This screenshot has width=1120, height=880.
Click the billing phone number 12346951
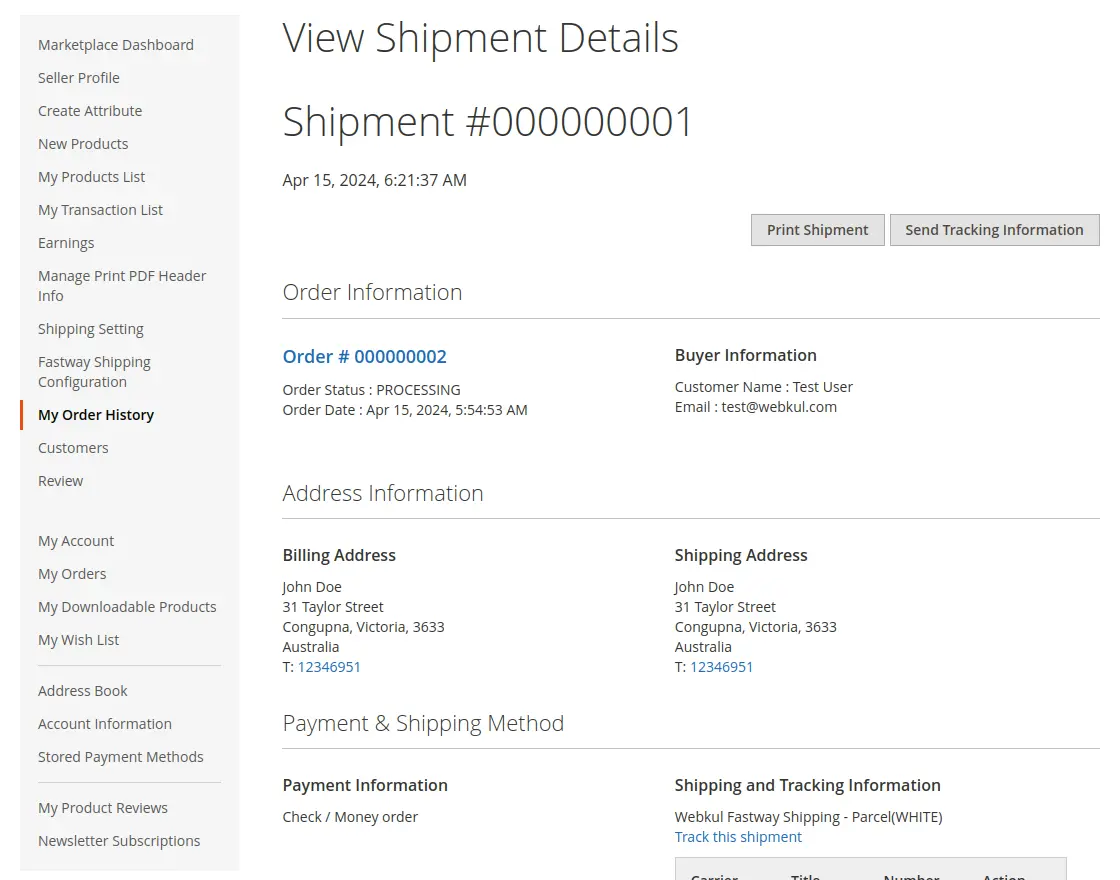pyautogui.click(x=329, y=666)
